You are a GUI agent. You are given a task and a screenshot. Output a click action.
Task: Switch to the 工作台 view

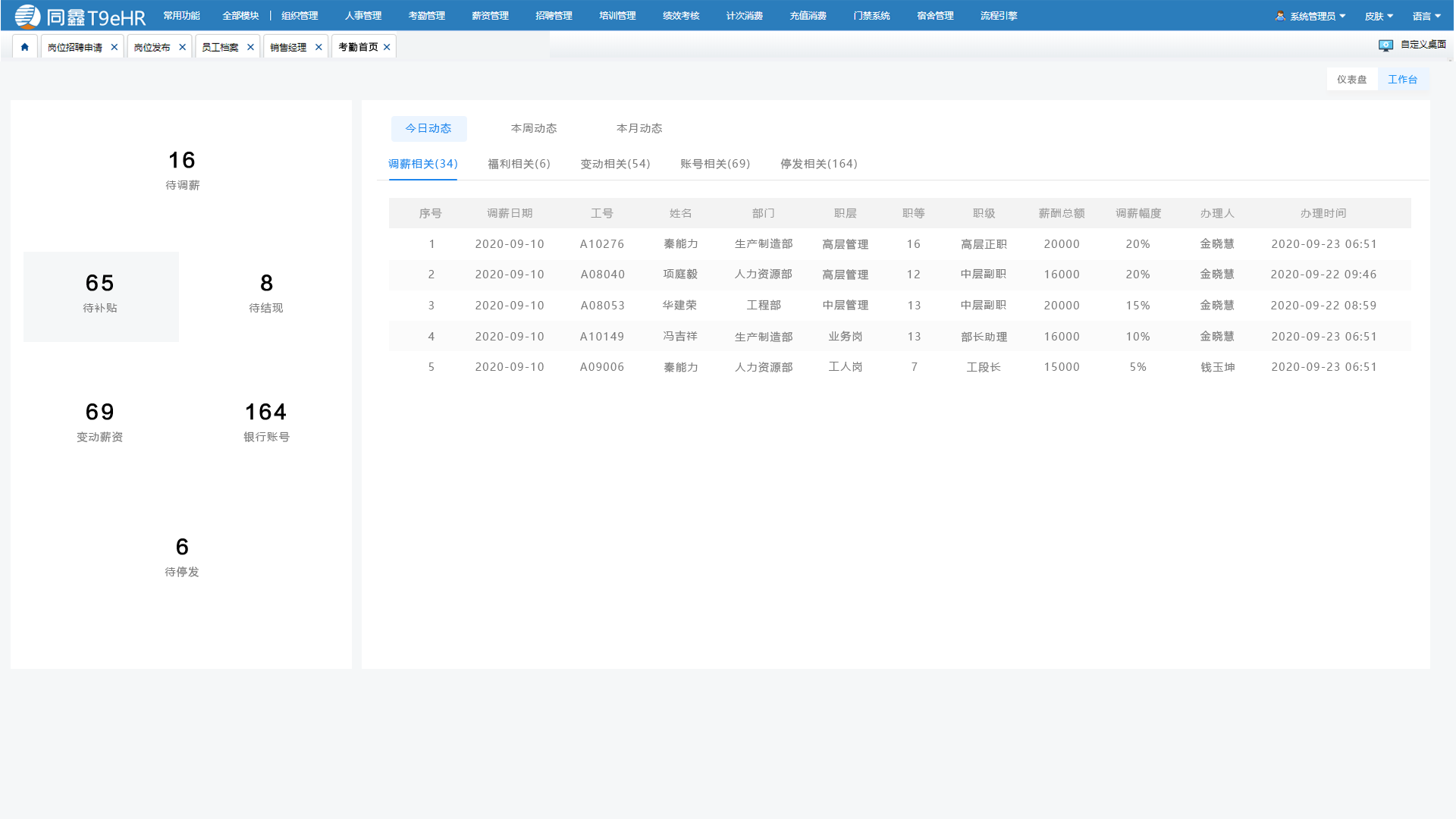(1403, 79)
